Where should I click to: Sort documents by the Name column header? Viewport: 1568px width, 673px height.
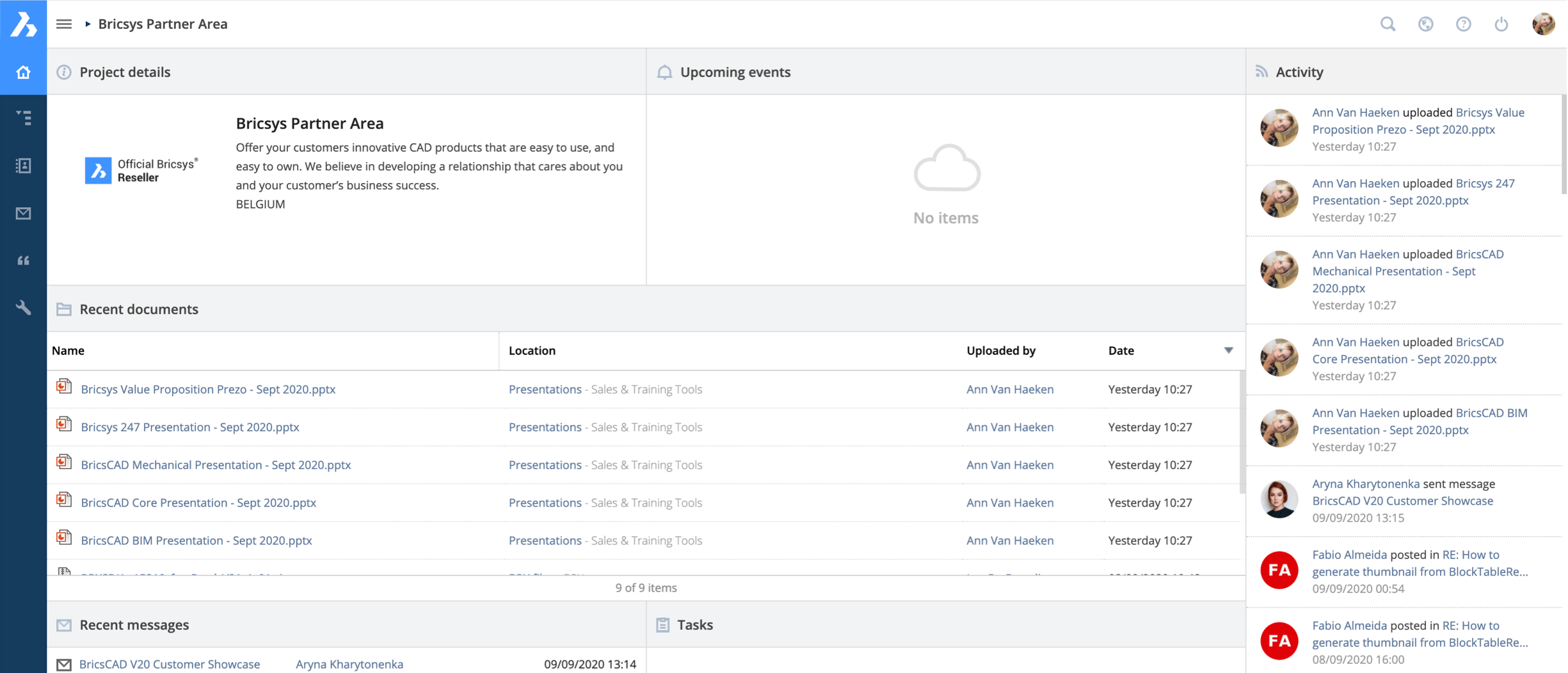(68, 351)
